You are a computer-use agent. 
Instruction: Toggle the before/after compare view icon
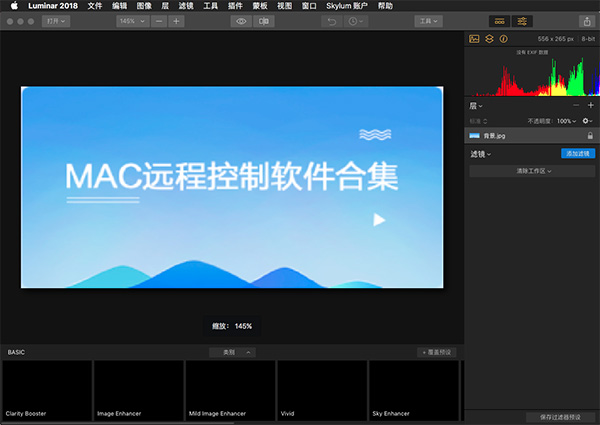[x=264, y=21]
